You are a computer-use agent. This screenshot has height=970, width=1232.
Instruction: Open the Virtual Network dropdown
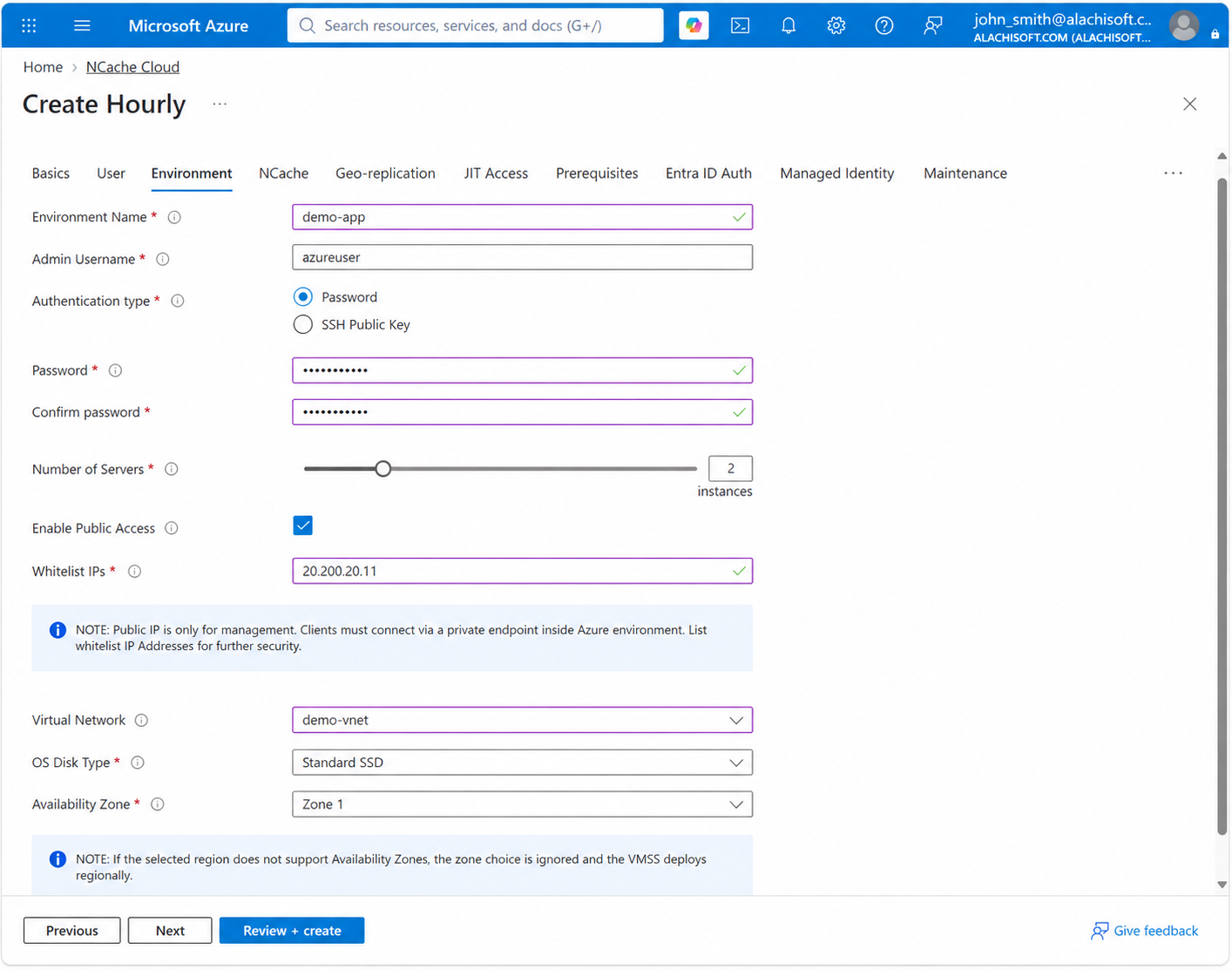coord(522,720)
